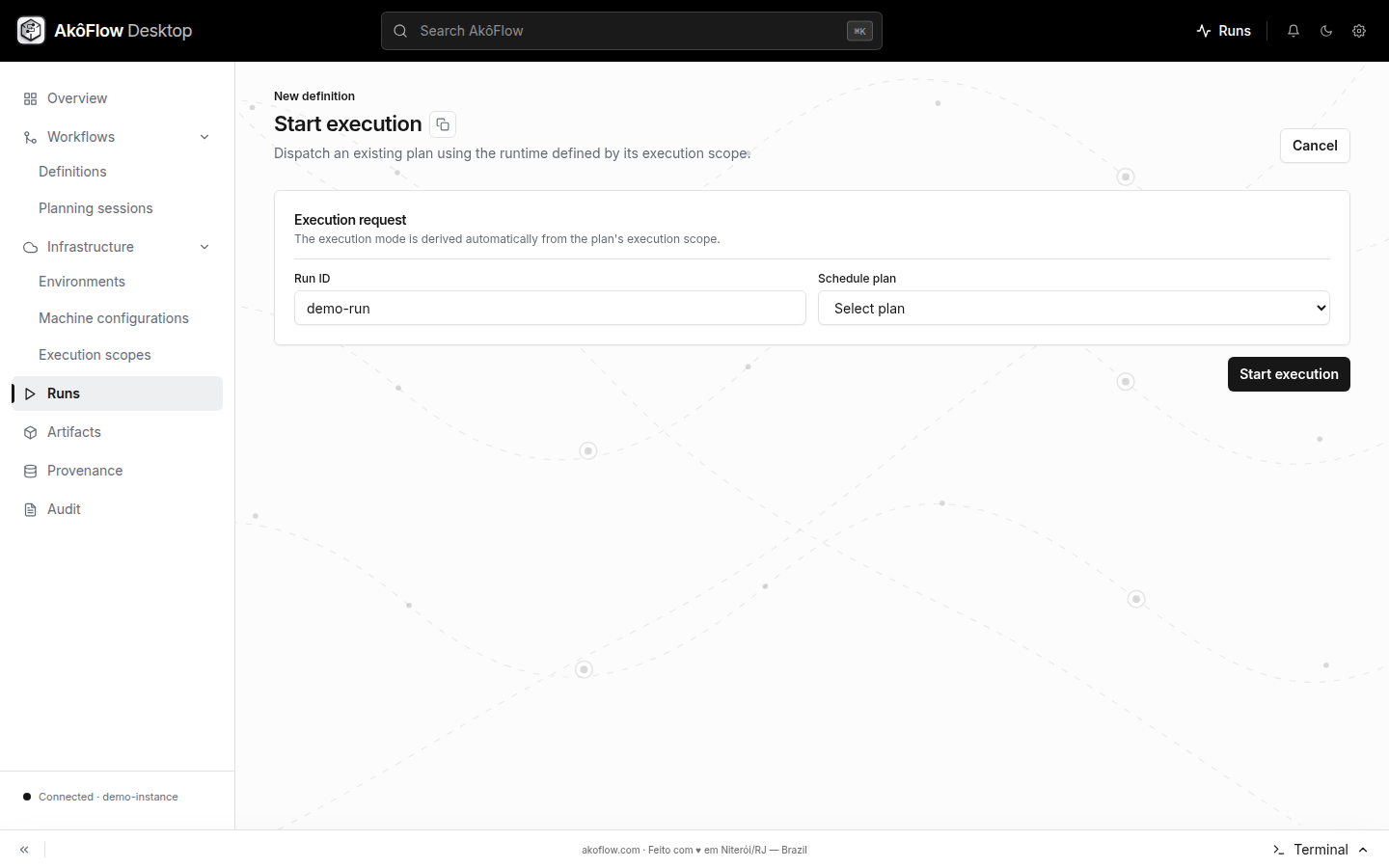Focus the Run ID field
1389x868 pixels.
(x=550, y=308)
